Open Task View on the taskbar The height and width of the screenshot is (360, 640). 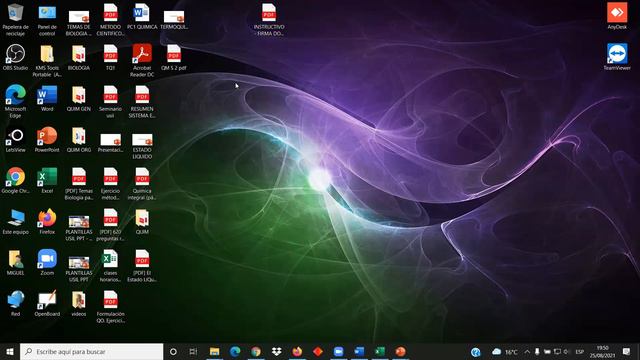pos(193,351)
